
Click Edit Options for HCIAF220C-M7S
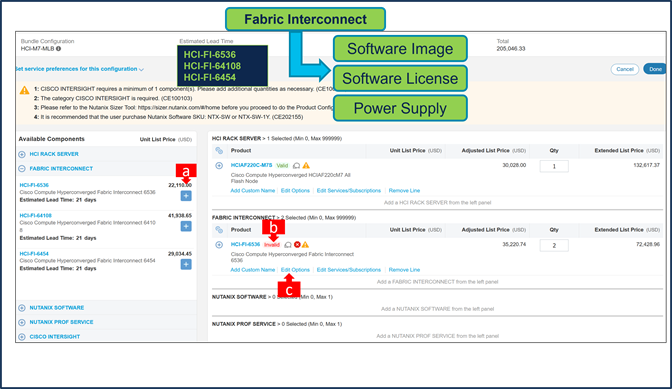pyautogui.click(x=295, y=191)
